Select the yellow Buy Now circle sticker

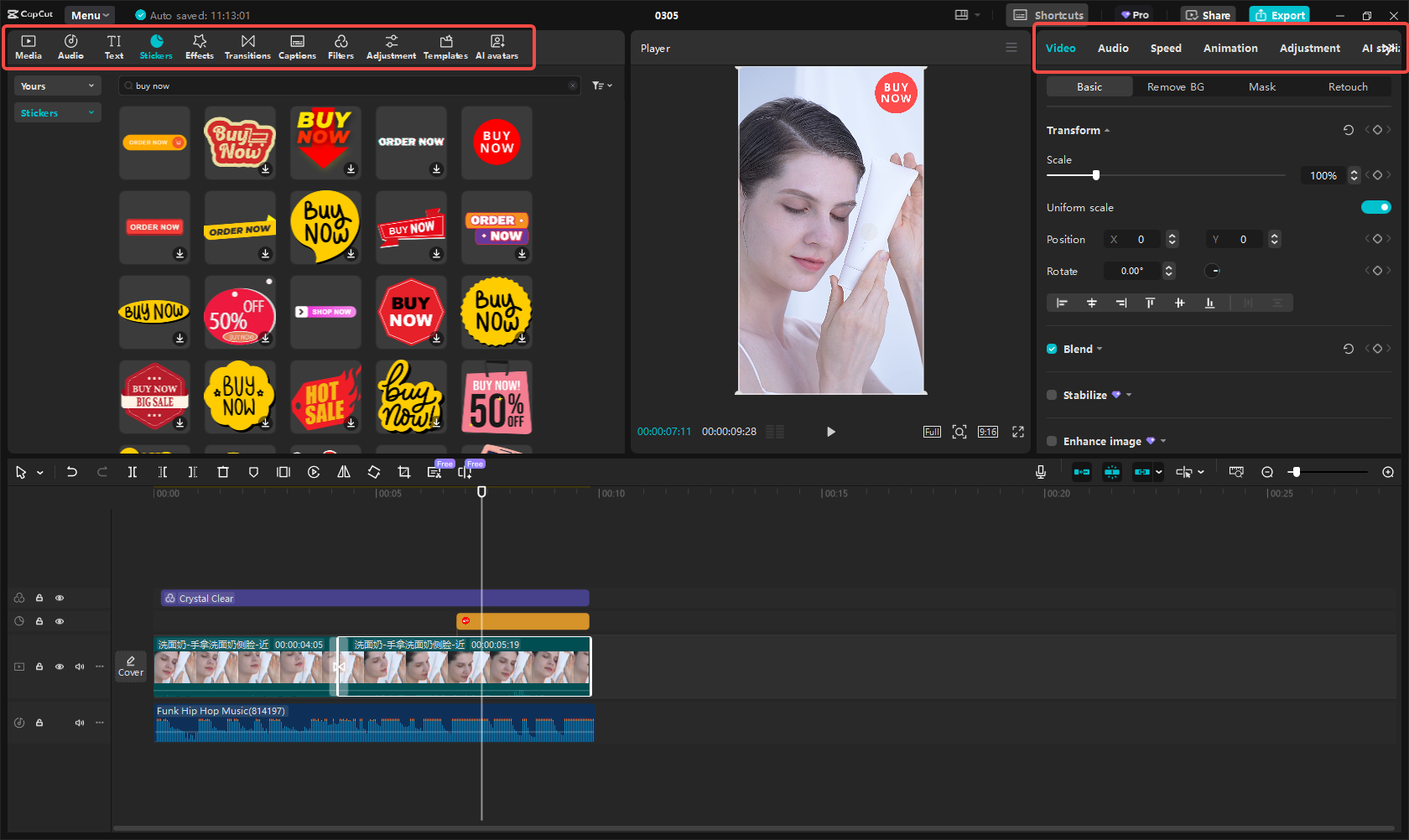click(x=496, y=312)
